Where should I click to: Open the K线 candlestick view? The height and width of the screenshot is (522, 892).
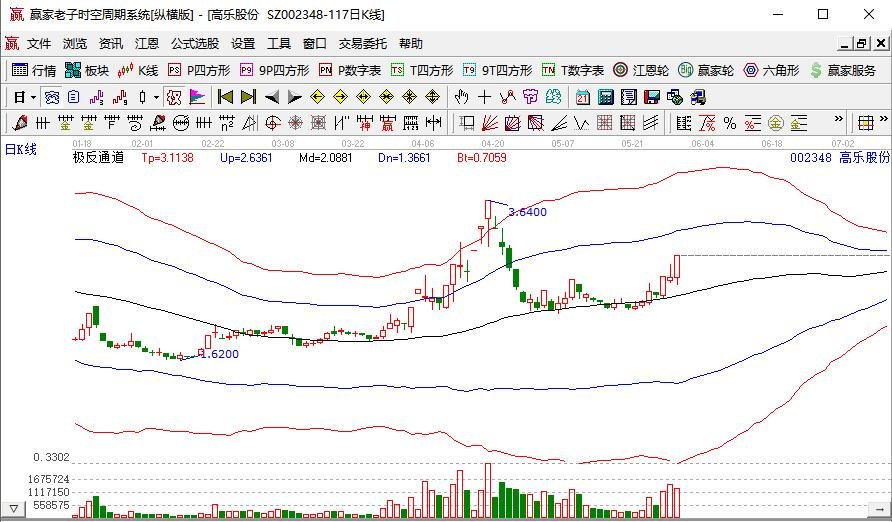click(x=138, y=70)
